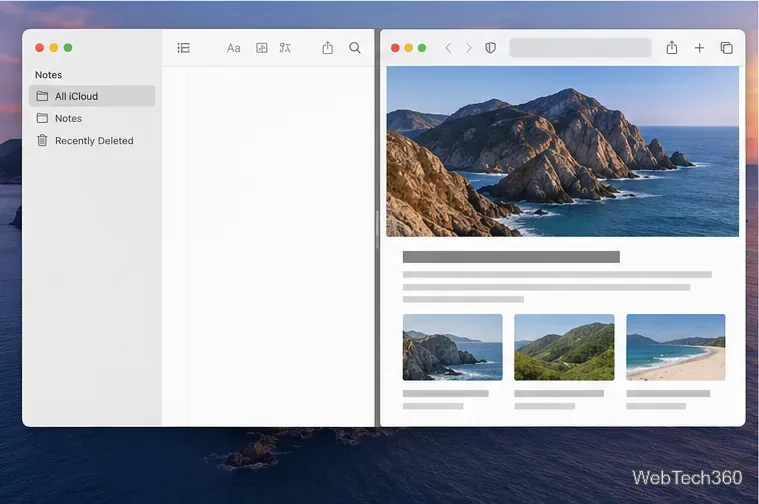This screenshot has height=504, width=759.
Task: Minimize the Safari window with its yellow button
Action: click(409, 48)
